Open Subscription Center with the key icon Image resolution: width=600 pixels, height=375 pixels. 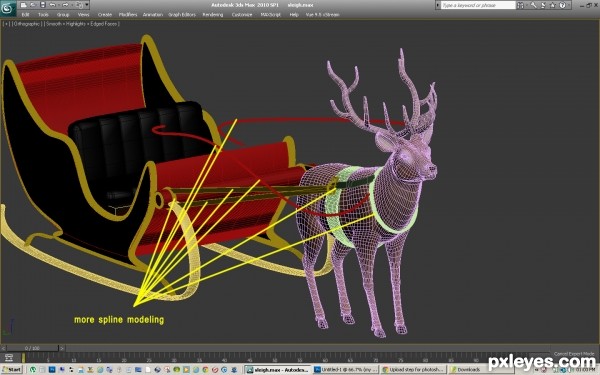[533, 5]
